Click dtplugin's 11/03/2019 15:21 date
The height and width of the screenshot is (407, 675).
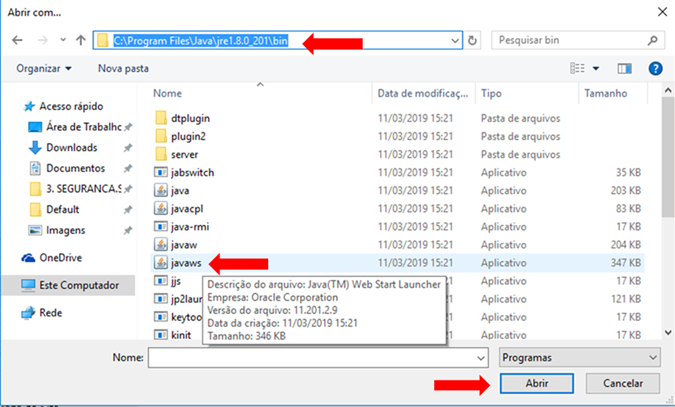[415, 118]
